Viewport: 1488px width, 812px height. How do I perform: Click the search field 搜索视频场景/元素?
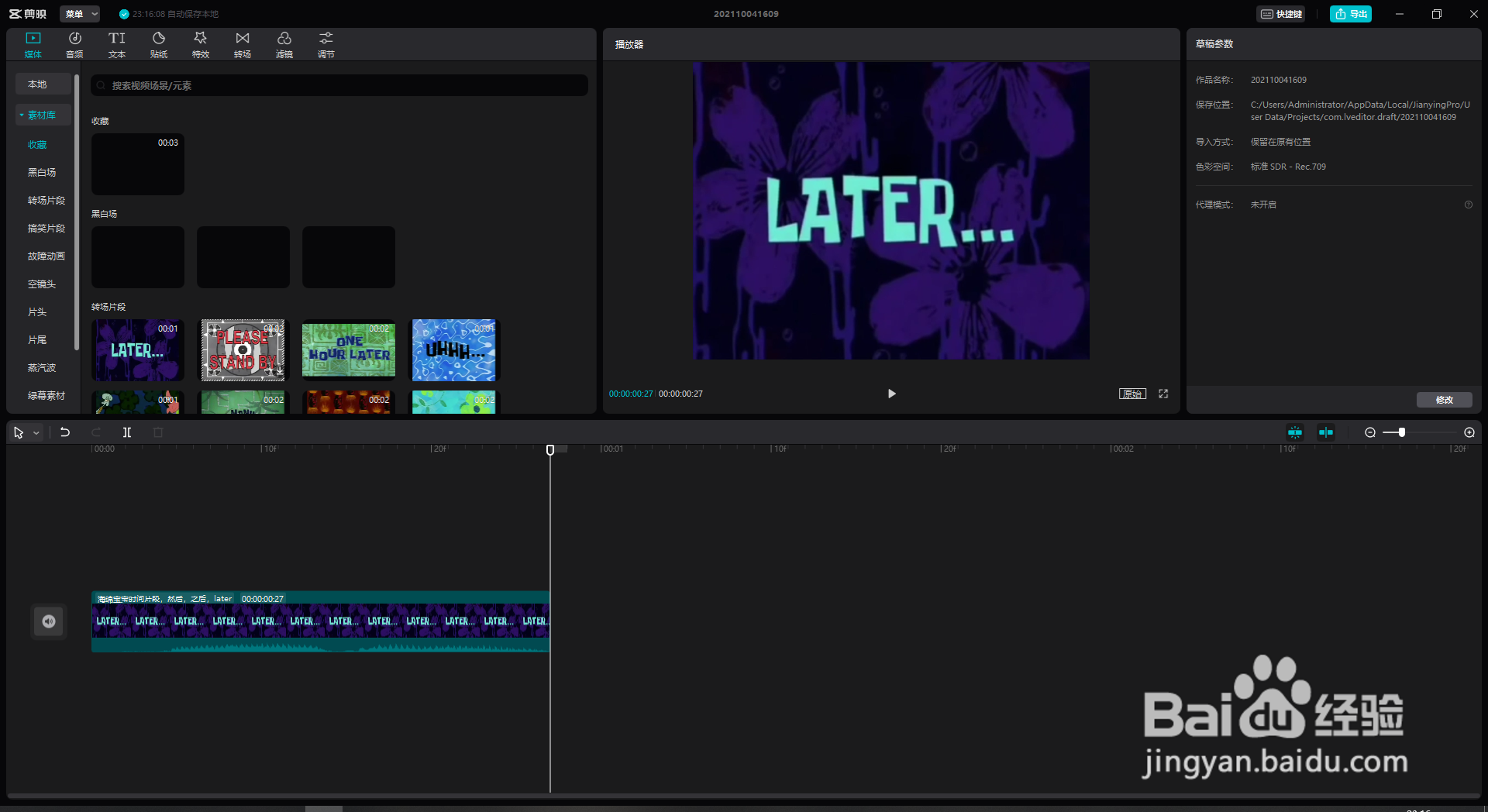[x=339, y=85]
